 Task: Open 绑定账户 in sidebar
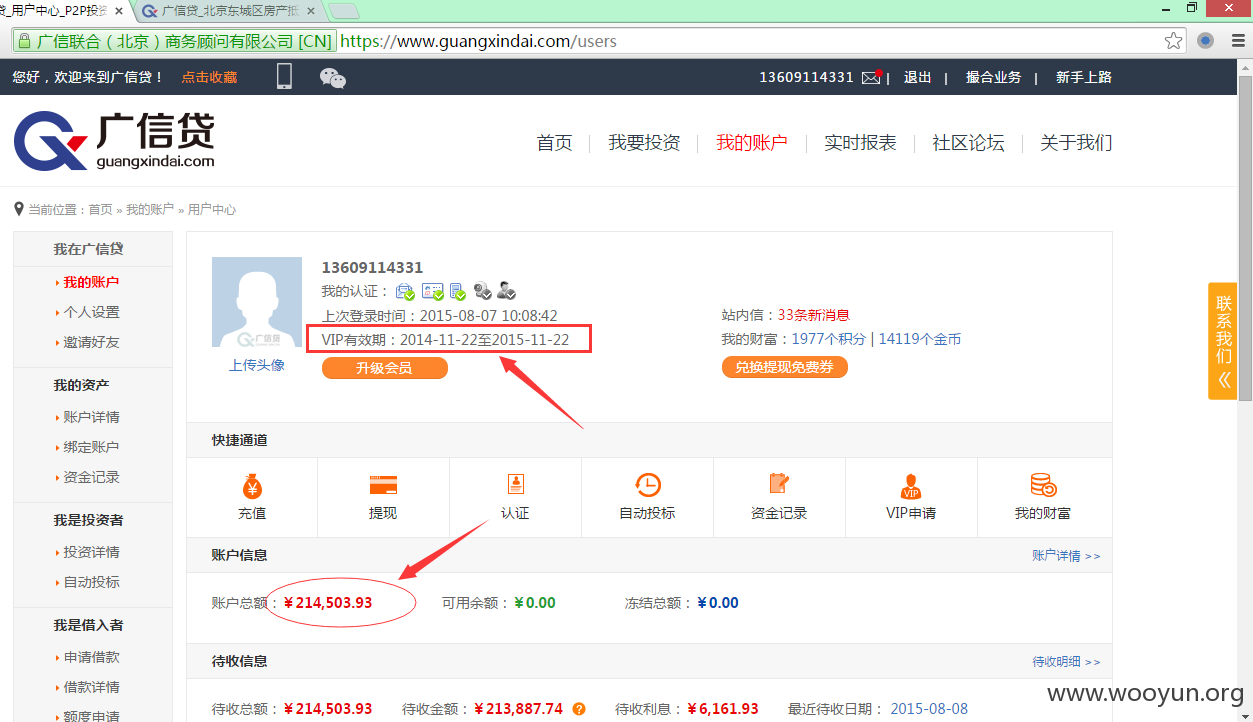(91, 447)
